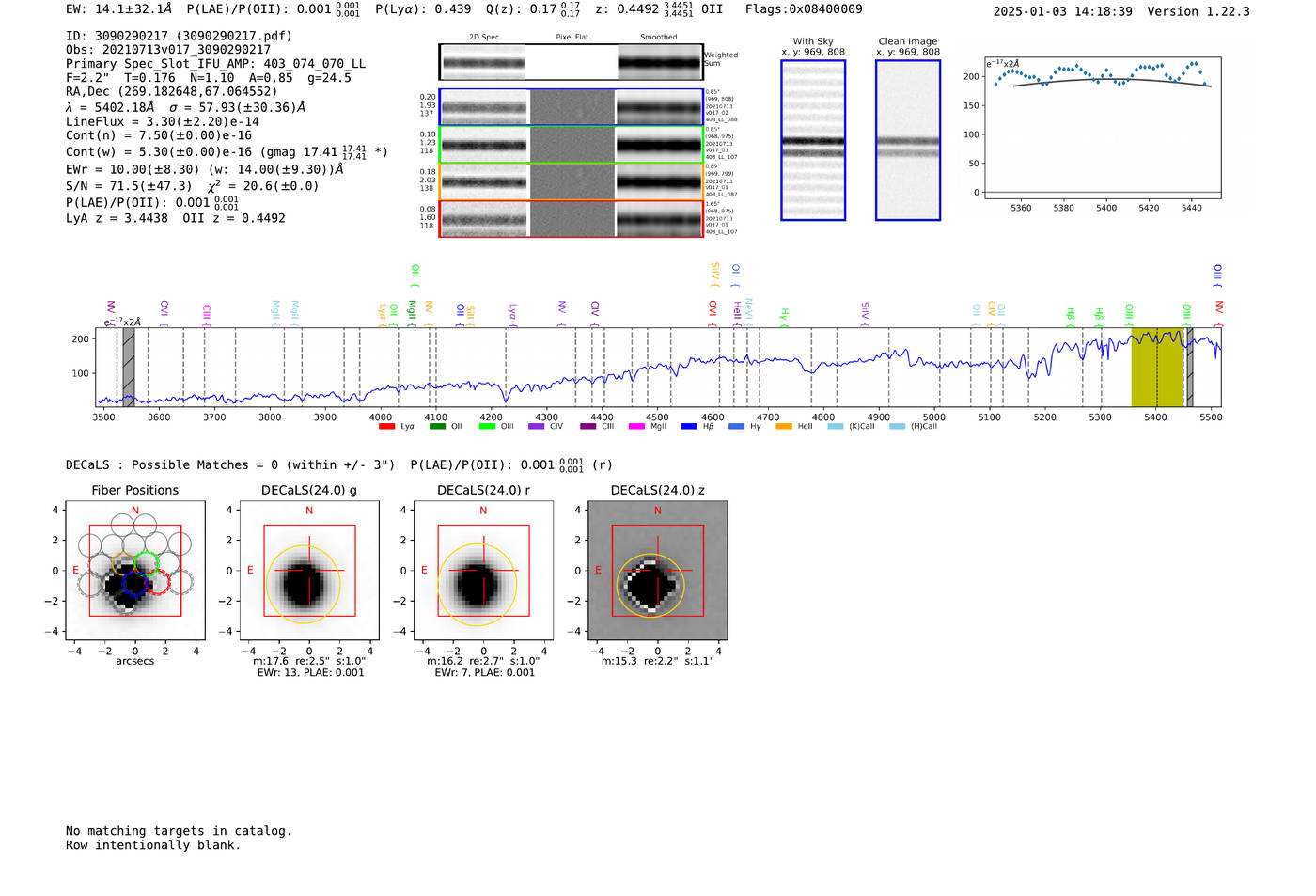Click the EWr = 10.00 line

pyautogui.click(x=204, y=169)
